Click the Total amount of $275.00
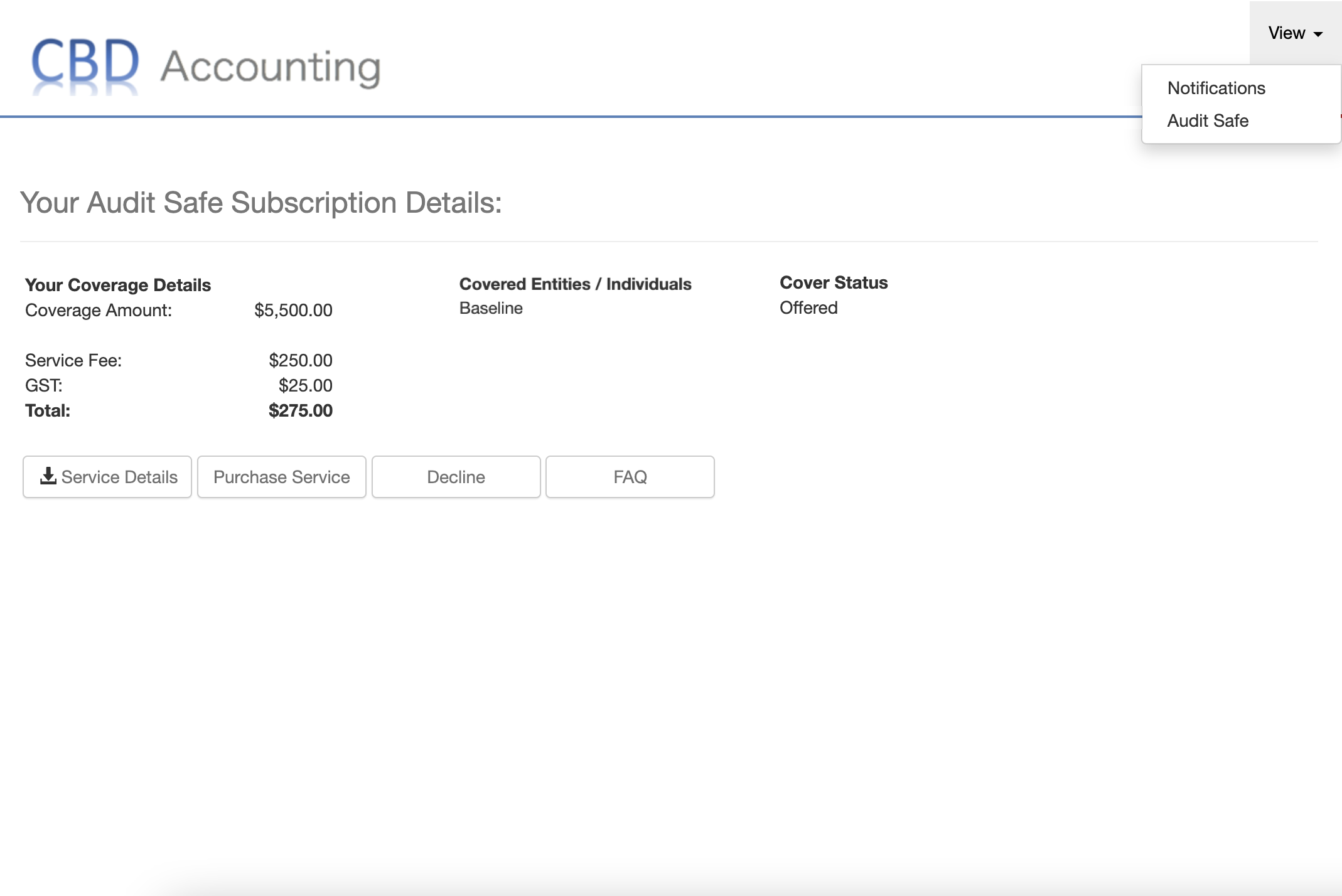This screenshot has width=1342, height=896. pyautogui.click(x=301, y=410)
